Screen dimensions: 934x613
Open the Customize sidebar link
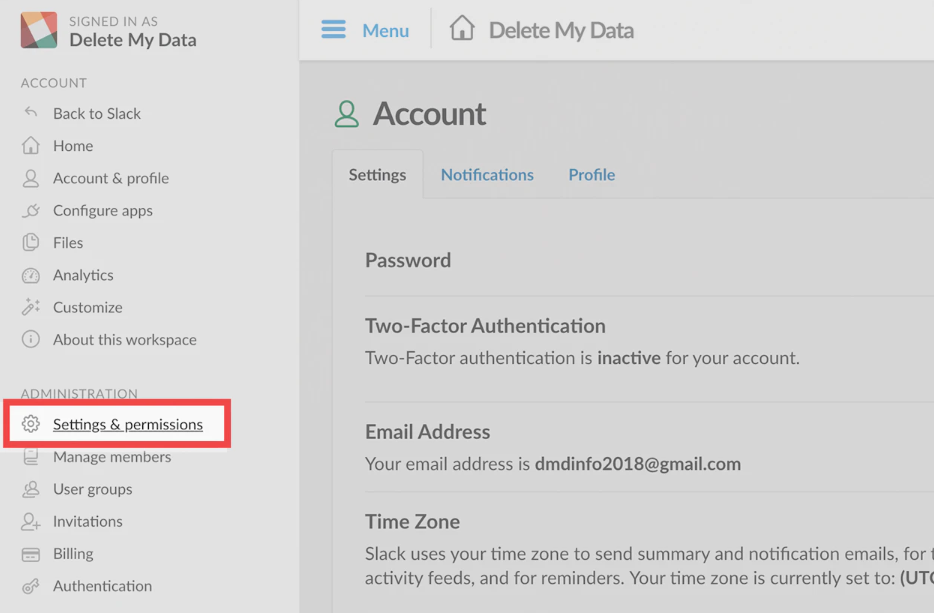coord(88,307)
